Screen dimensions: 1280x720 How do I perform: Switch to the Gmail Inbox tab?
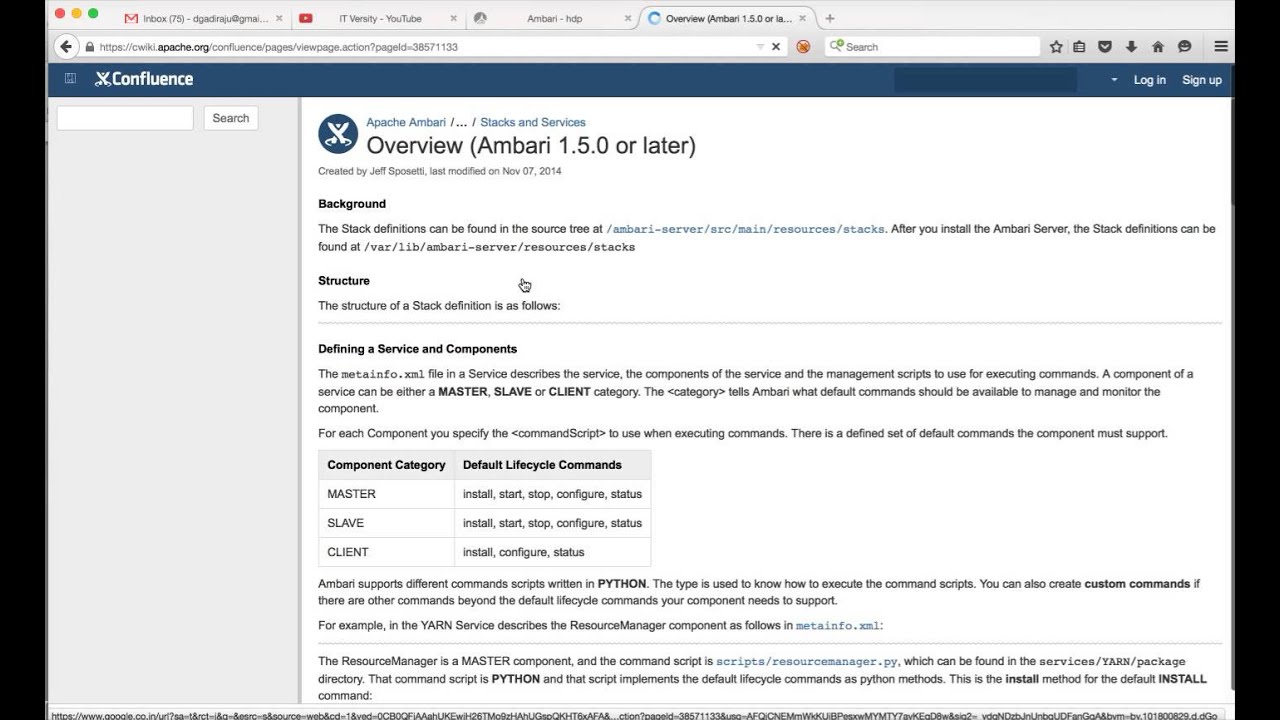point(203,18)
